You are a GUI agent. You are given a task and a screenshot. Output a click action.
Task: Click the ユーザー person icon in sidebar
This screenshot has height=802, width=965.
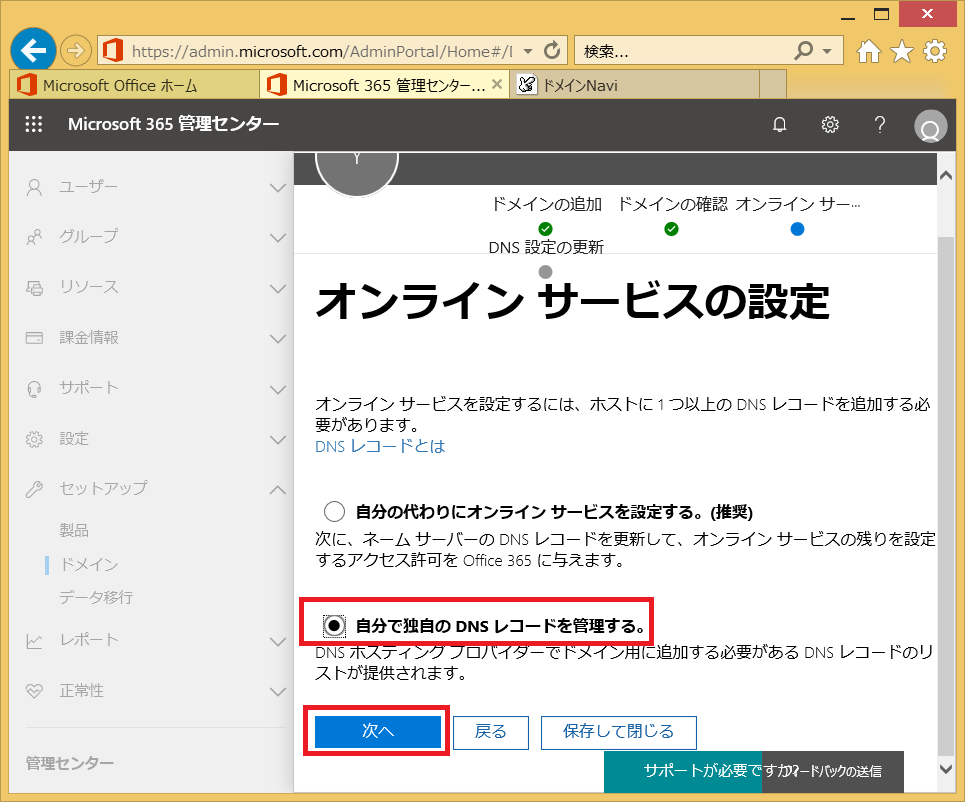34,187
